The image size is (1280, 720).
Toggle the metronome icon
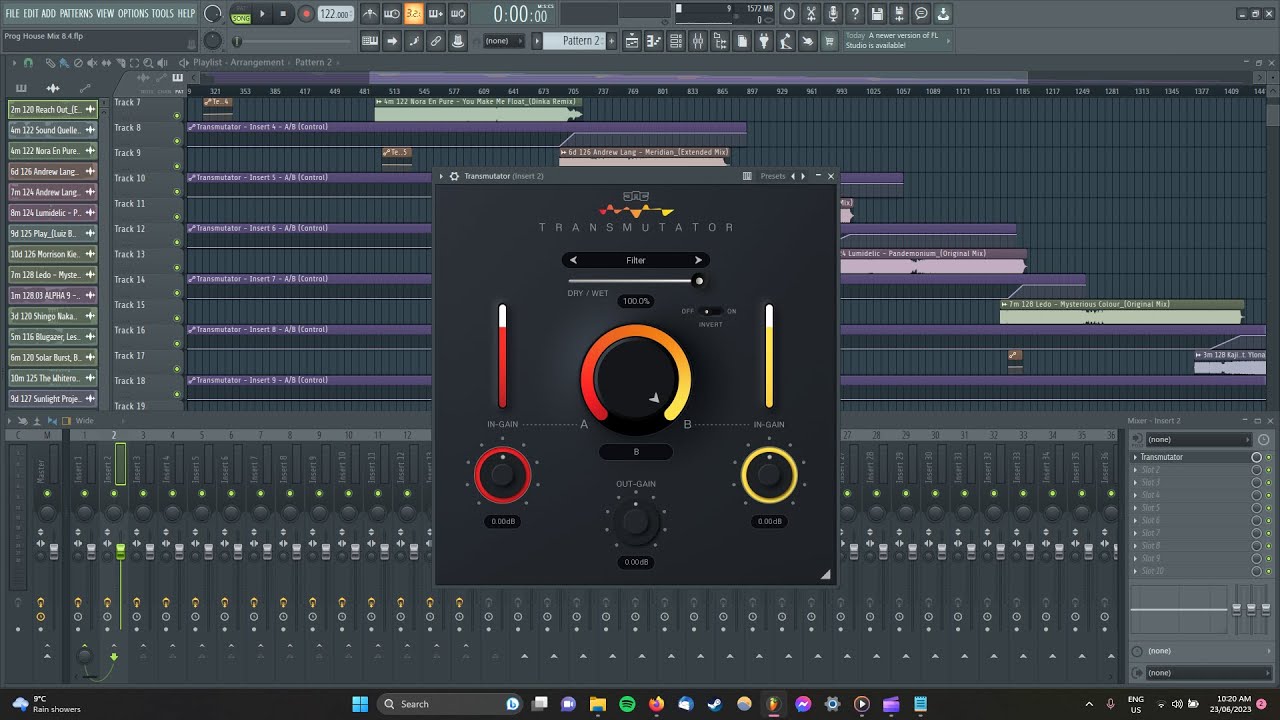[x=370, y=14]
